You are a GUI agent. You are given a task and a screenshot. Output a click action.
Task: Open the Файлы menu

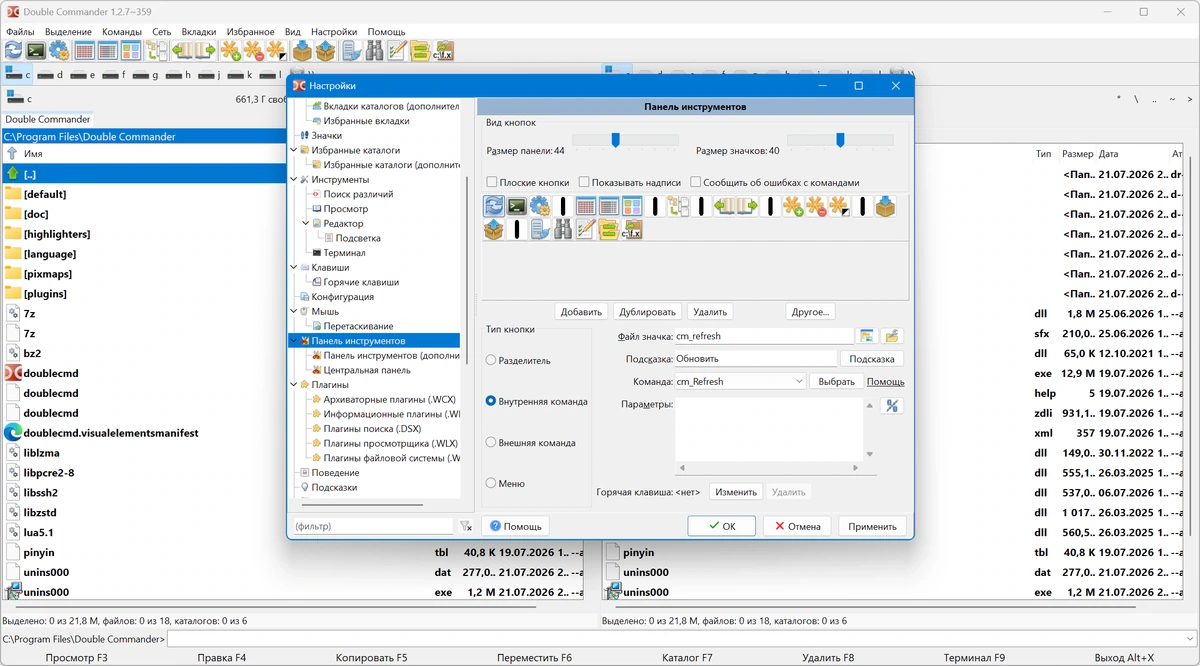pos(20,32)
